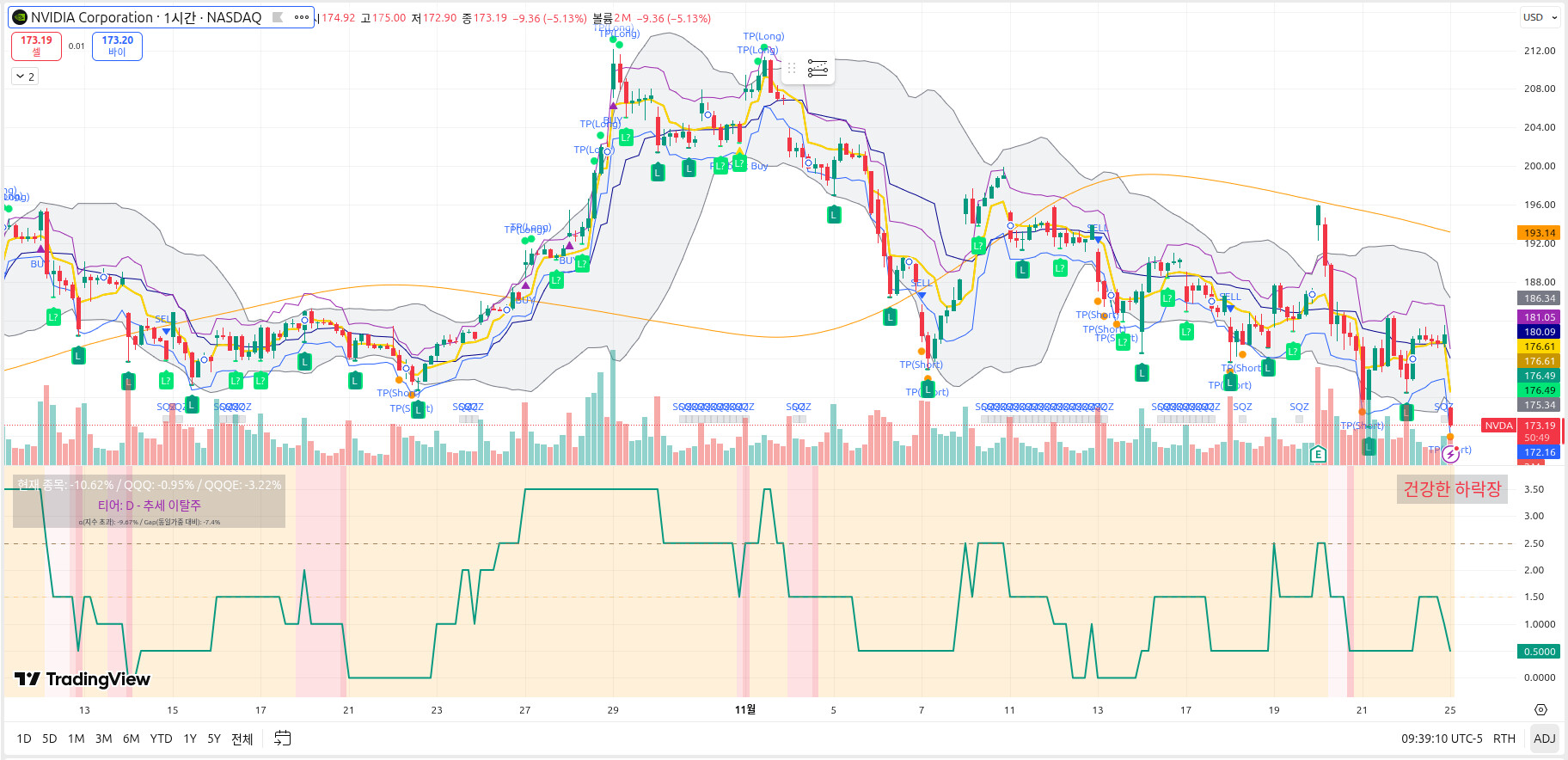Expand the collapsed indicator legend showing 2

[x=25, y=77]
